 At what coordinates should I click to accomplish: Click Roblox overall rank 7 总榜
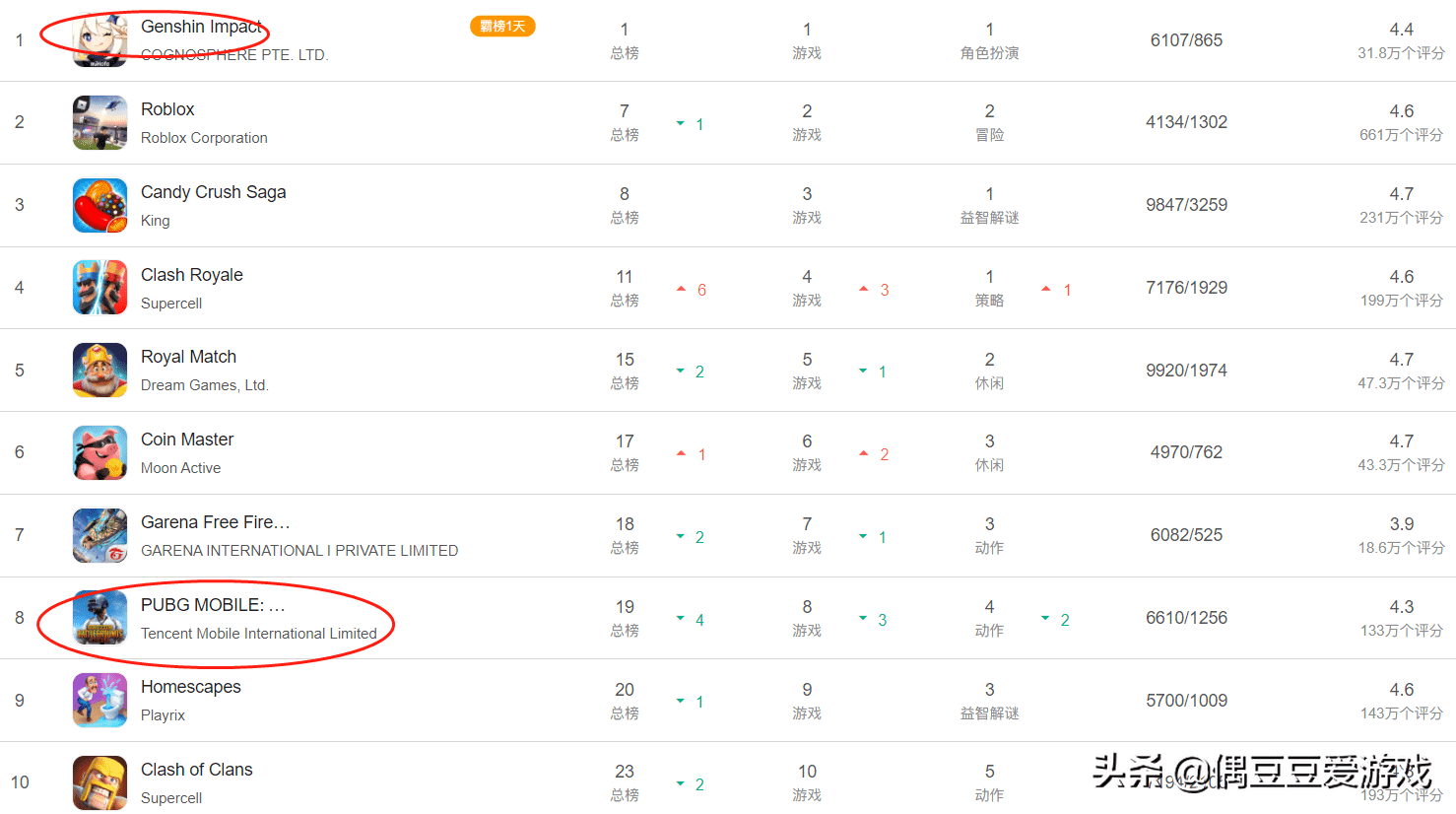click(x=625, y=122)
